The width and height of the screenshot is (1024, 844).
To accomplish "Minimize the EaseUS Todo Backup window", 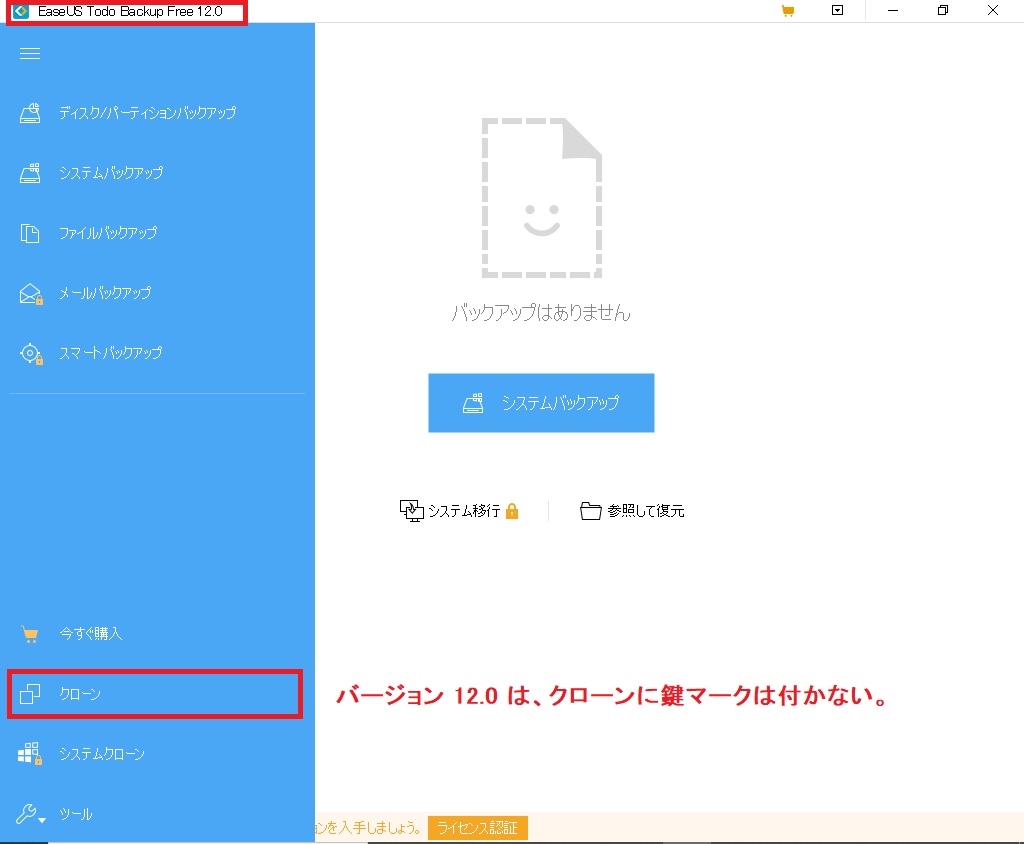I will click(x=893, y=10).
